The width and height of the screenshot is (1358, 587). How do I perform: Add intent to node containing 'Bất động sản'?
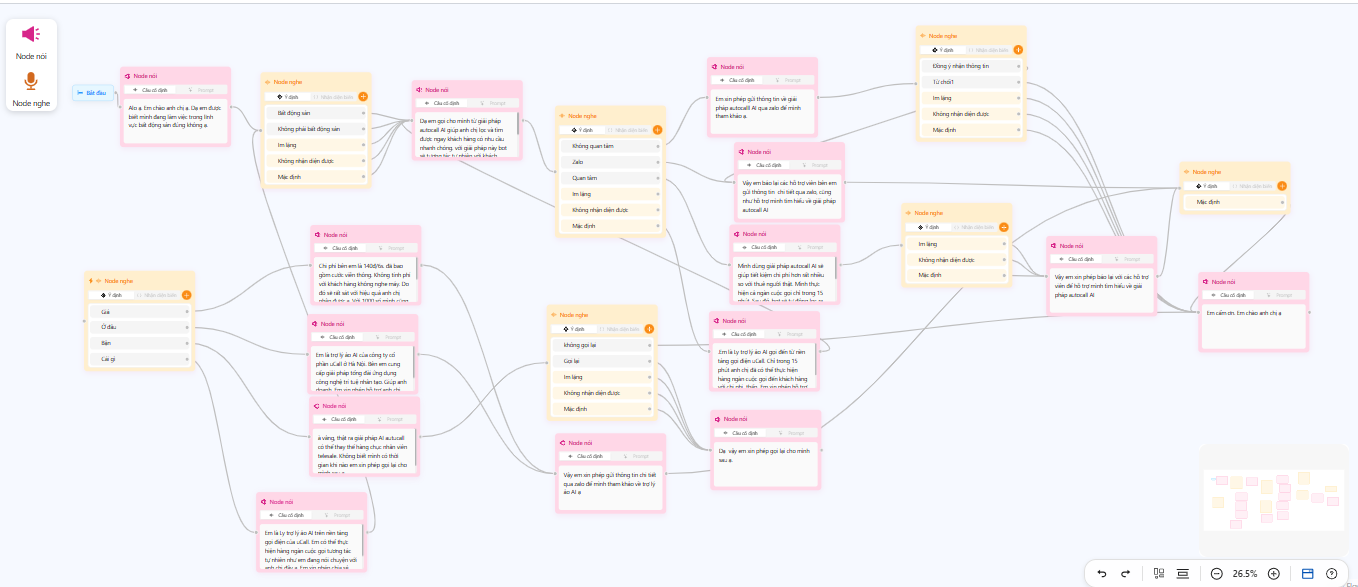[363, 97]
